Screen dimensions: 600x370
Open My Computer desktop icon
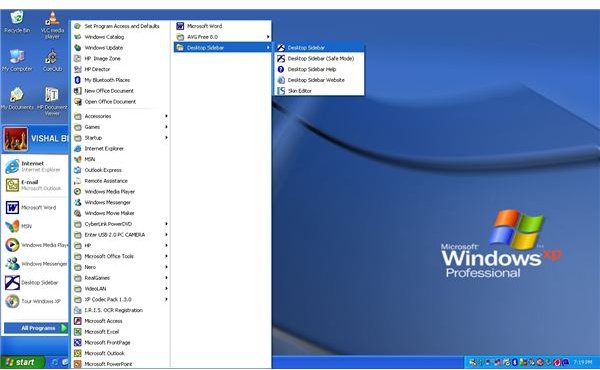coord(17,60)
